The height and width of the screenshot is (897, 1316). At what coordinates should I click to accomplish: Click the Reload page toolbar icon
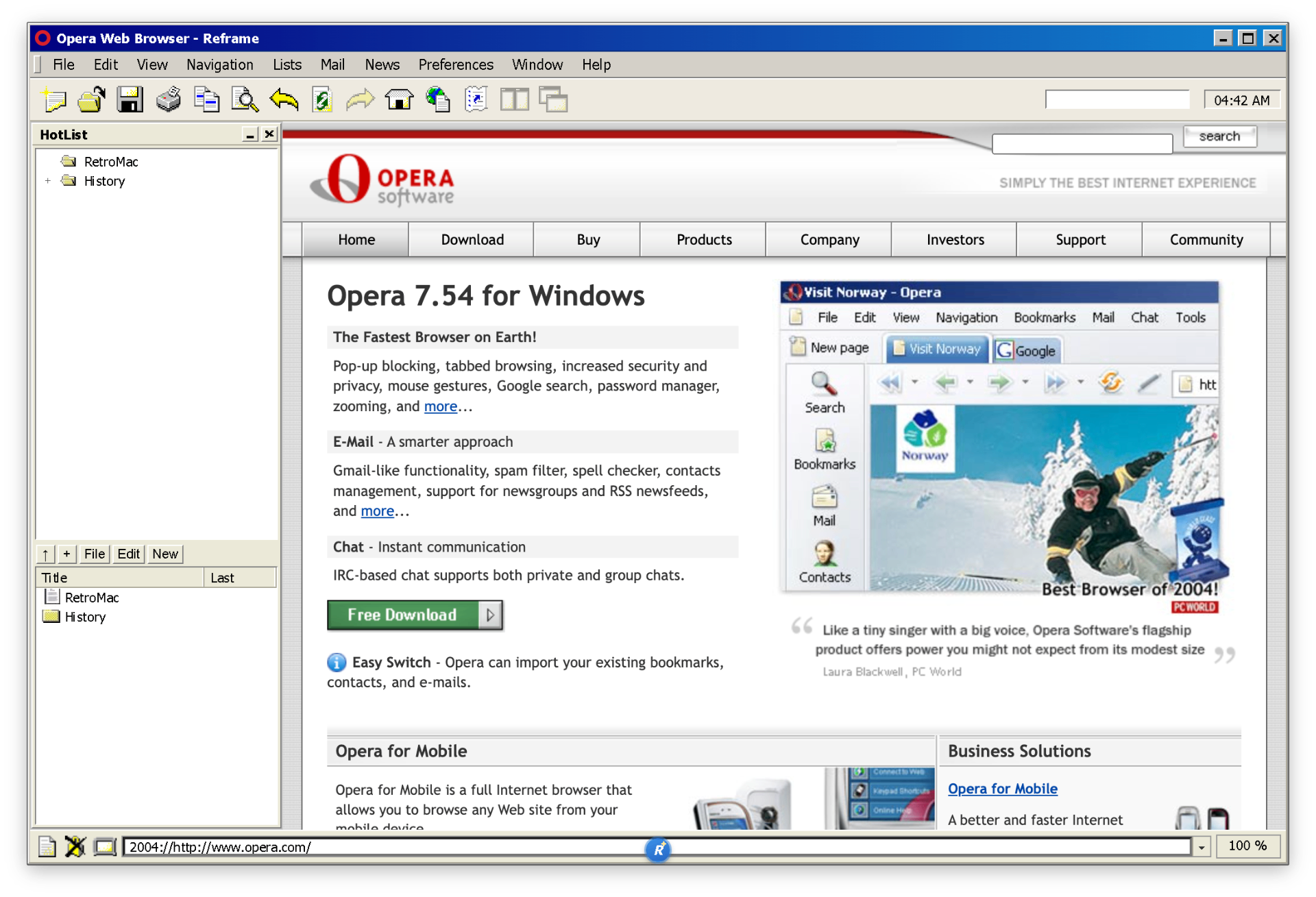coord(322,100)
